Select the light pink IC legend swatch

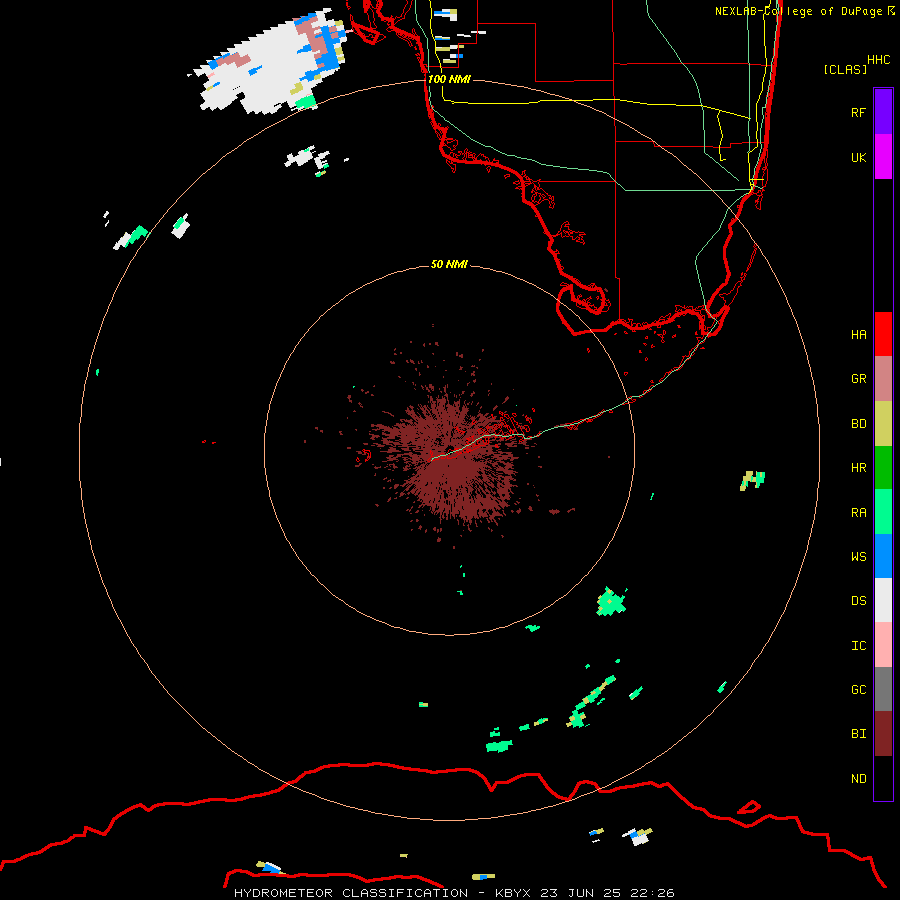pos(883,645)
